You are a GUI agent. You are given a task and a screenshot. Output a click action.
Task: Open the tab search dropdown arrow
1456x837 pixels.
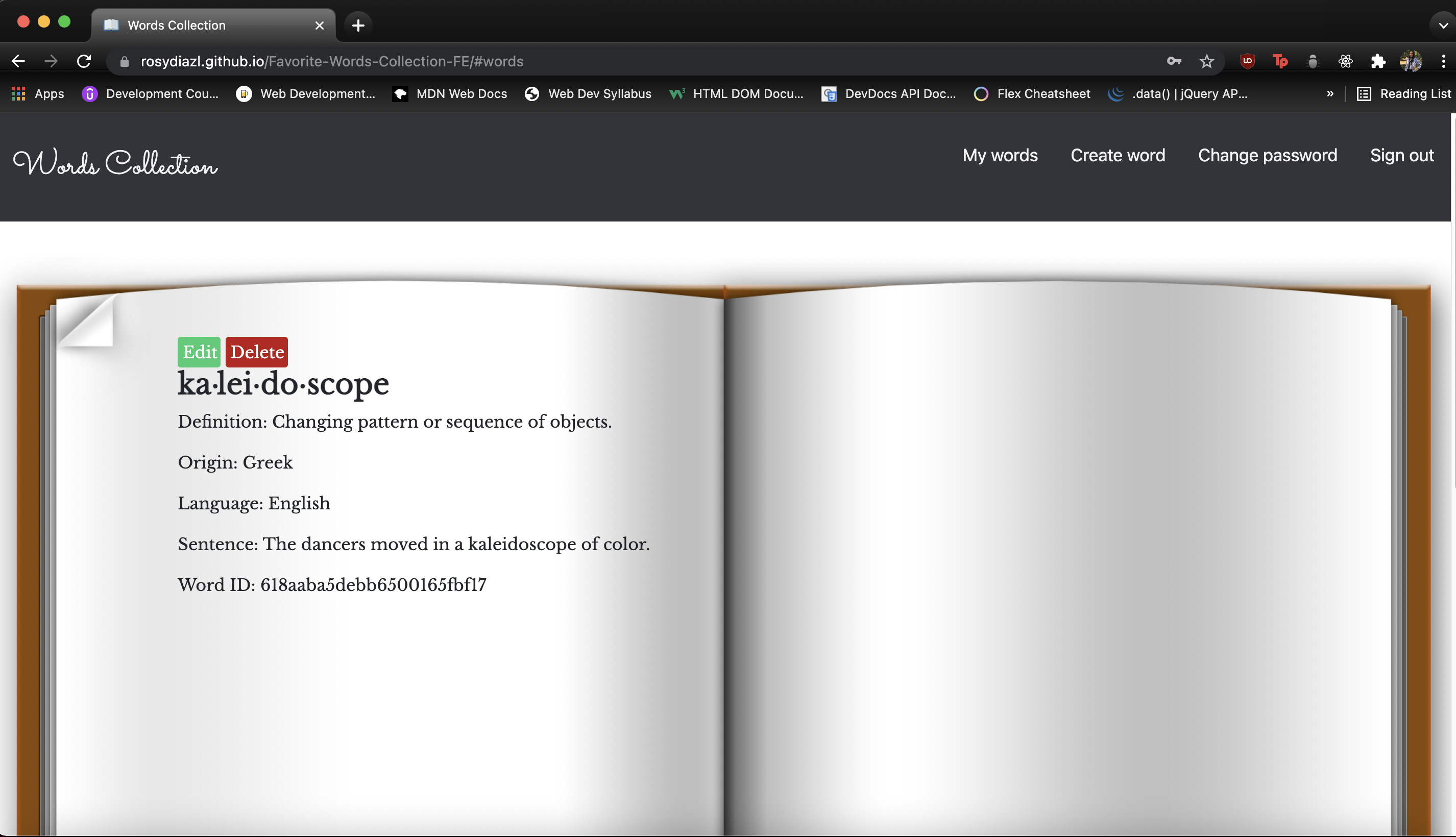pyautogui.click(x=1442, y=26)
